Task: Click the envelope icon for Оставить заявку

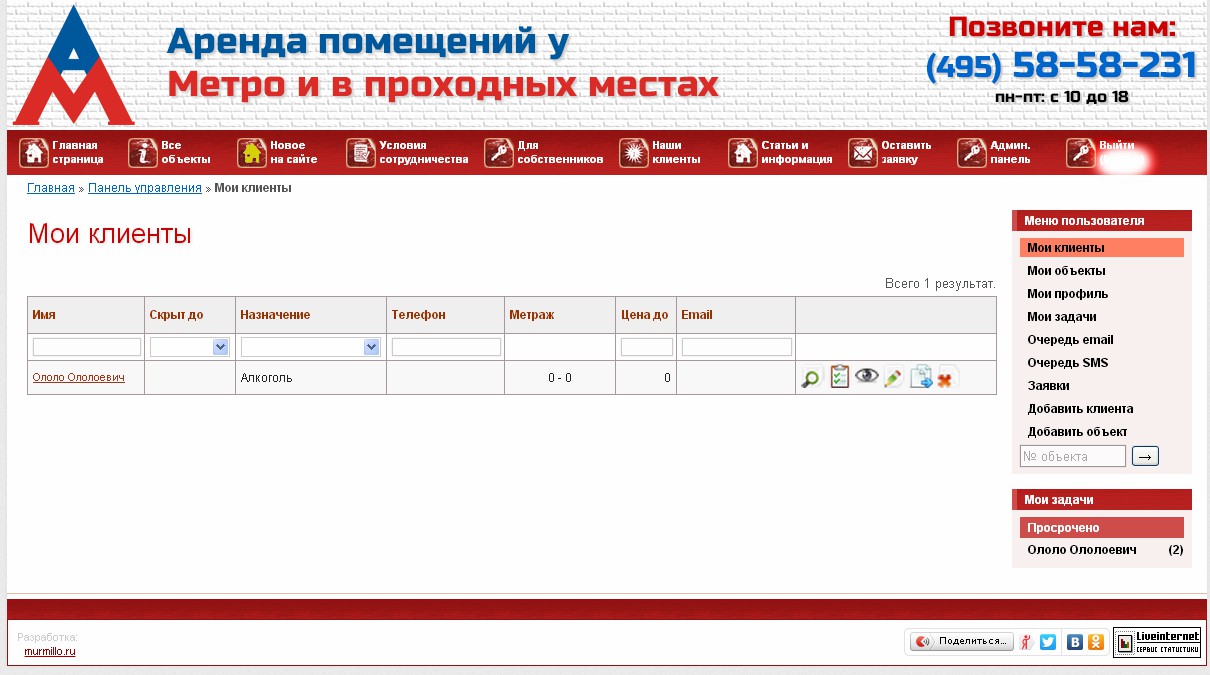Action: coord(863,153)
